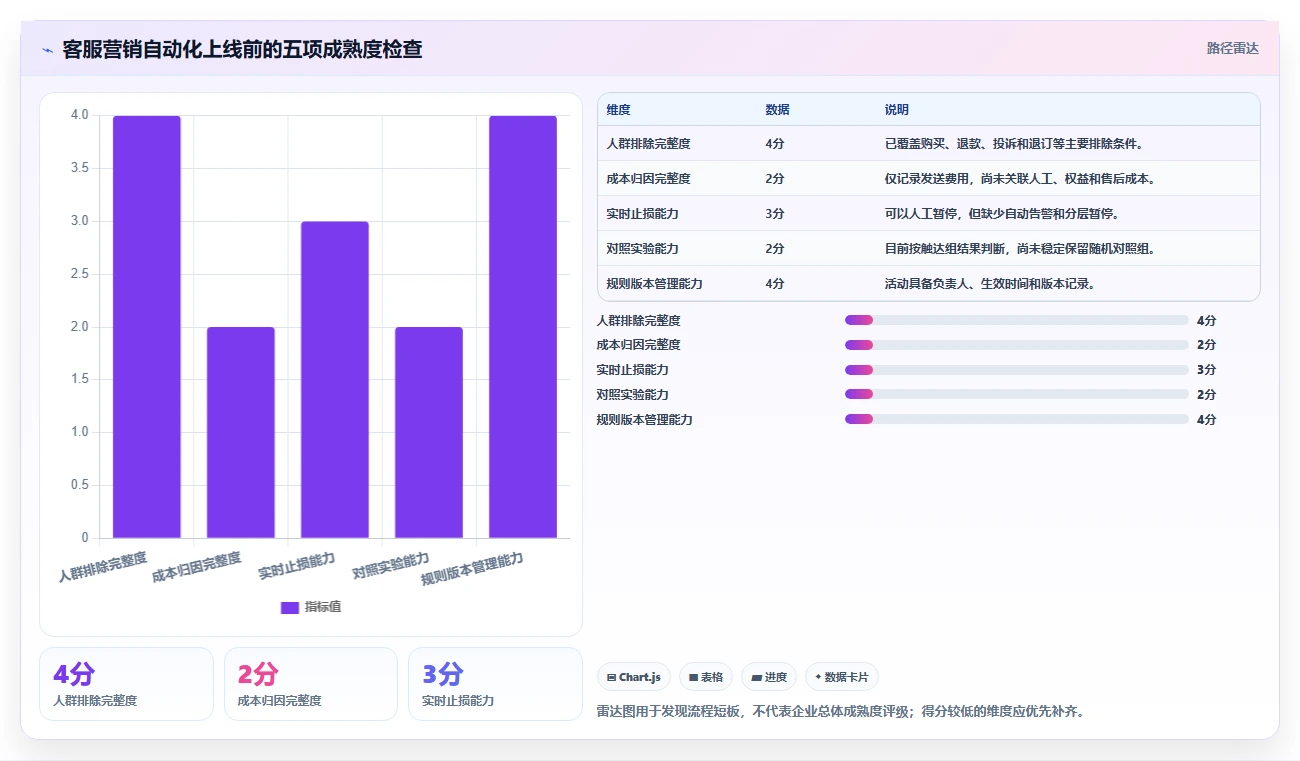Open the 2分 成本归因完整度 data card
The image size is (1300, 761).
[311, 684]
